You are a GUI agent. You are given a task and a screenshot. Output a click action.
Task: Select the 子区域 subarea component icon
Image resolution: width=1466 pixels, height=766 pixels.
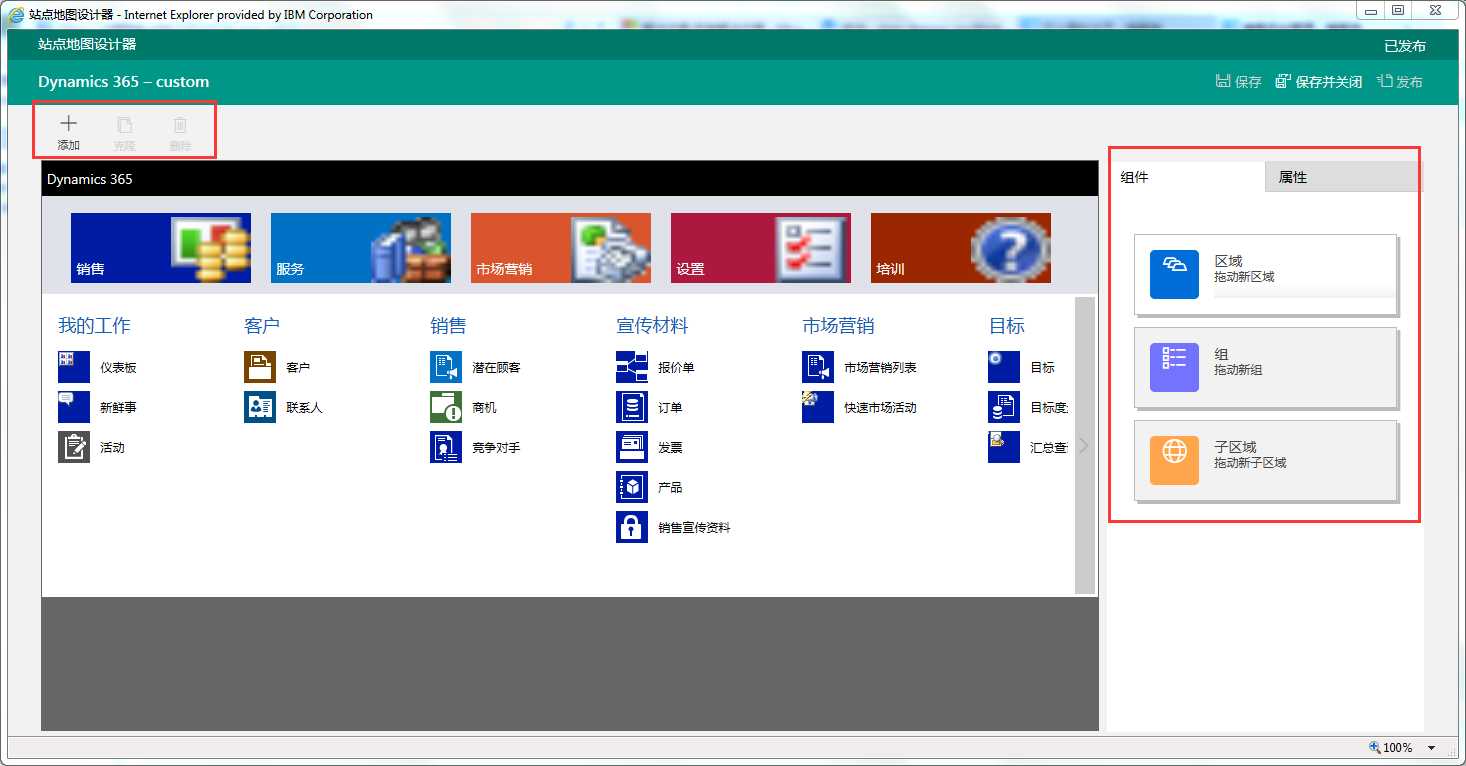(x=1174, y=461)
